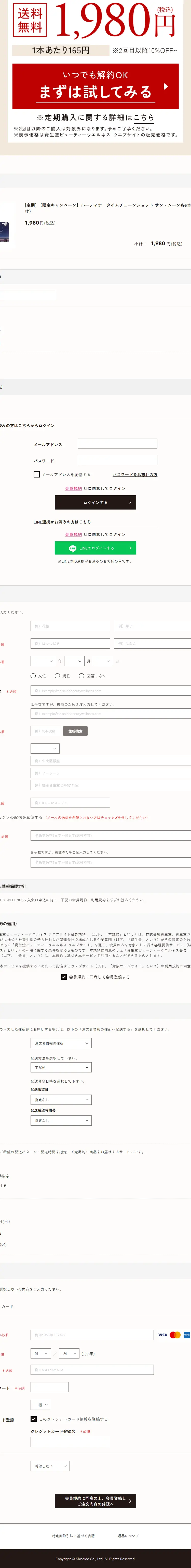The width and height of the screenshot is (191, 1568).
Task: Focus the credit card number field
Action: pyautogui.click(x=92, y=1335)
